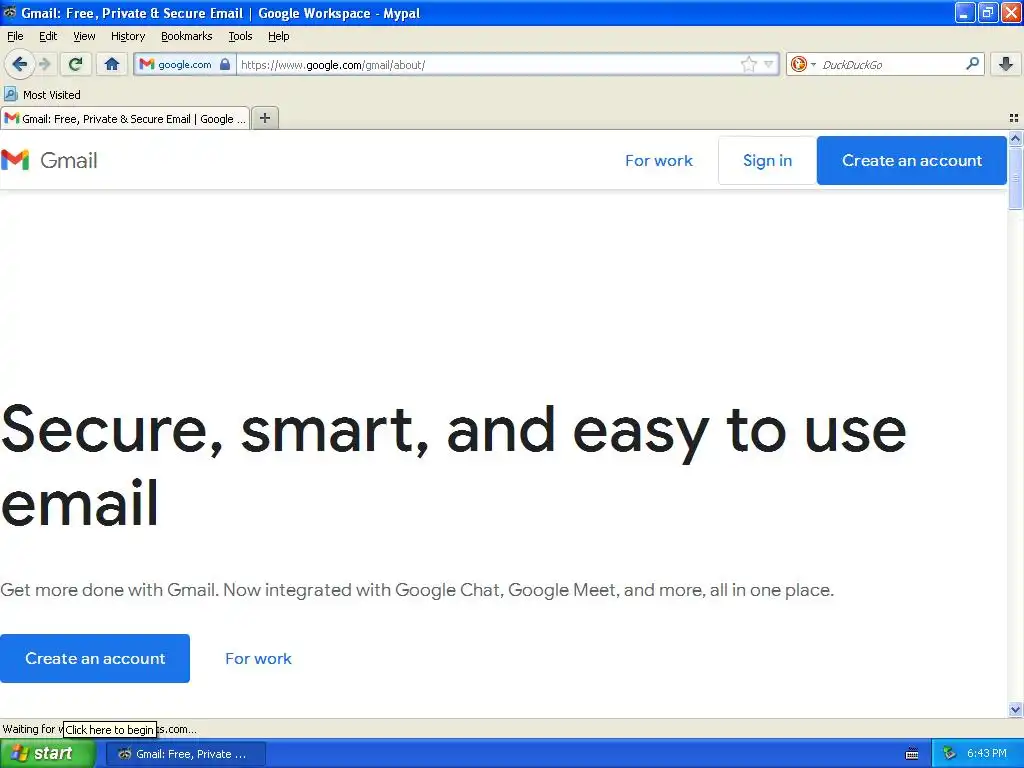Open the browser home page
Screen dimensions: 1024x768
click(x=112, y=64)
